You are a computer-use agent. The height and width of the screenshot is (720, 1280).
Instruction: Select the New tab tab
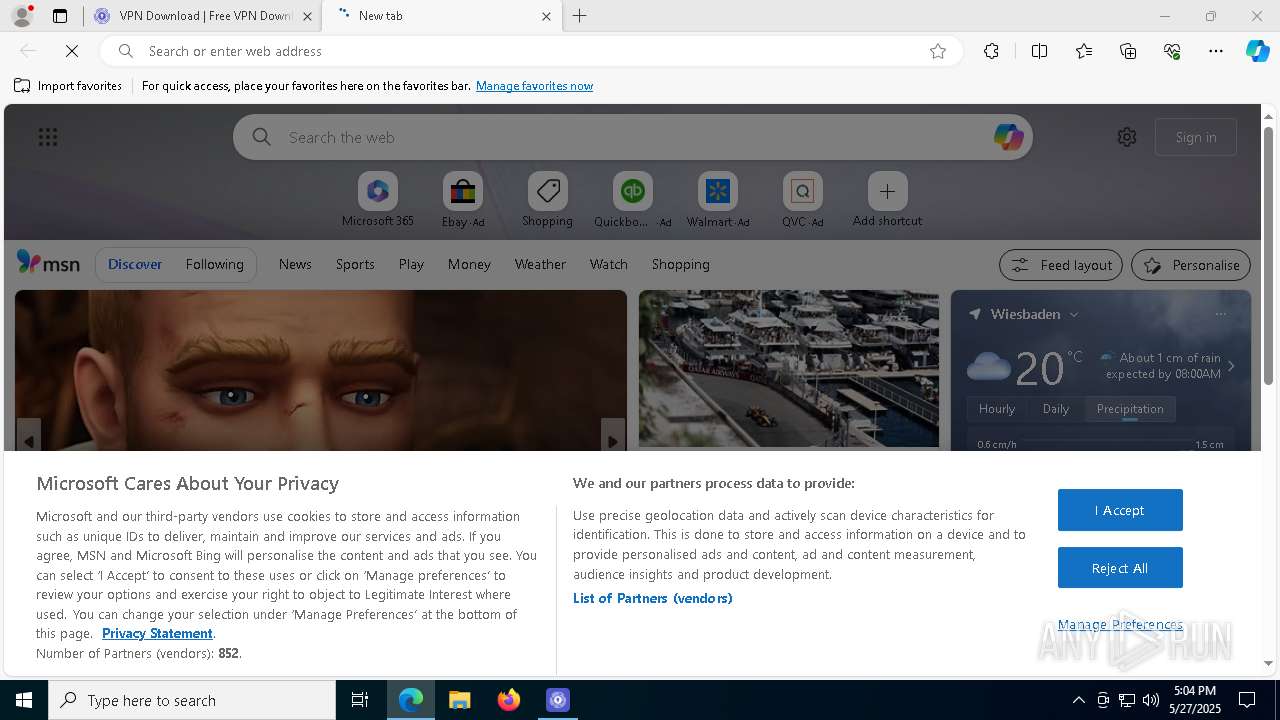click(443, 16)
